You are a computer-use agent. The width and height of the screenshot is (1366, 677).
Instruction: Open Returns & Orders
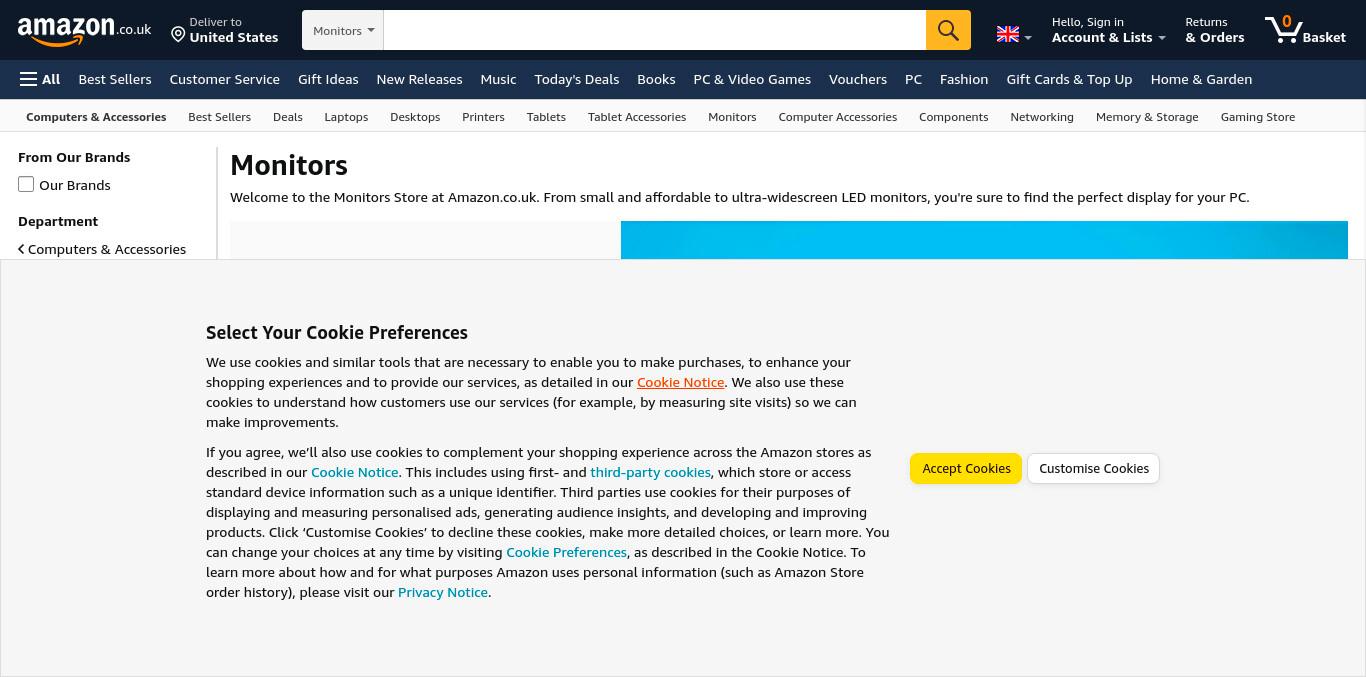point(1214,30)
